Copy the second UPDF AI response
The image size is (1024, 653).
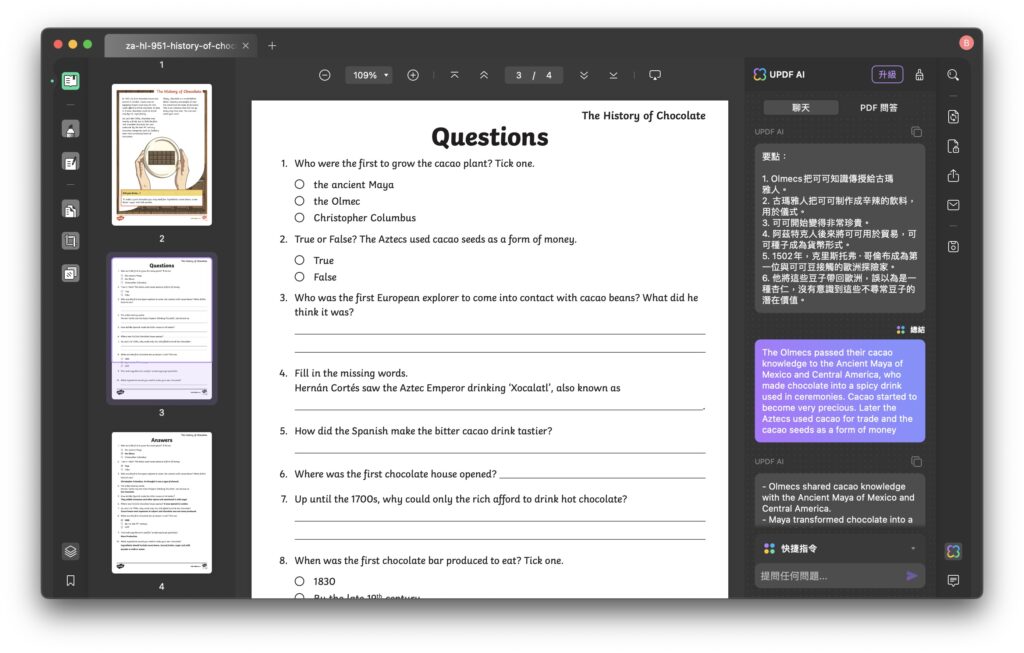pyautogui.click(x=916, y=462)
